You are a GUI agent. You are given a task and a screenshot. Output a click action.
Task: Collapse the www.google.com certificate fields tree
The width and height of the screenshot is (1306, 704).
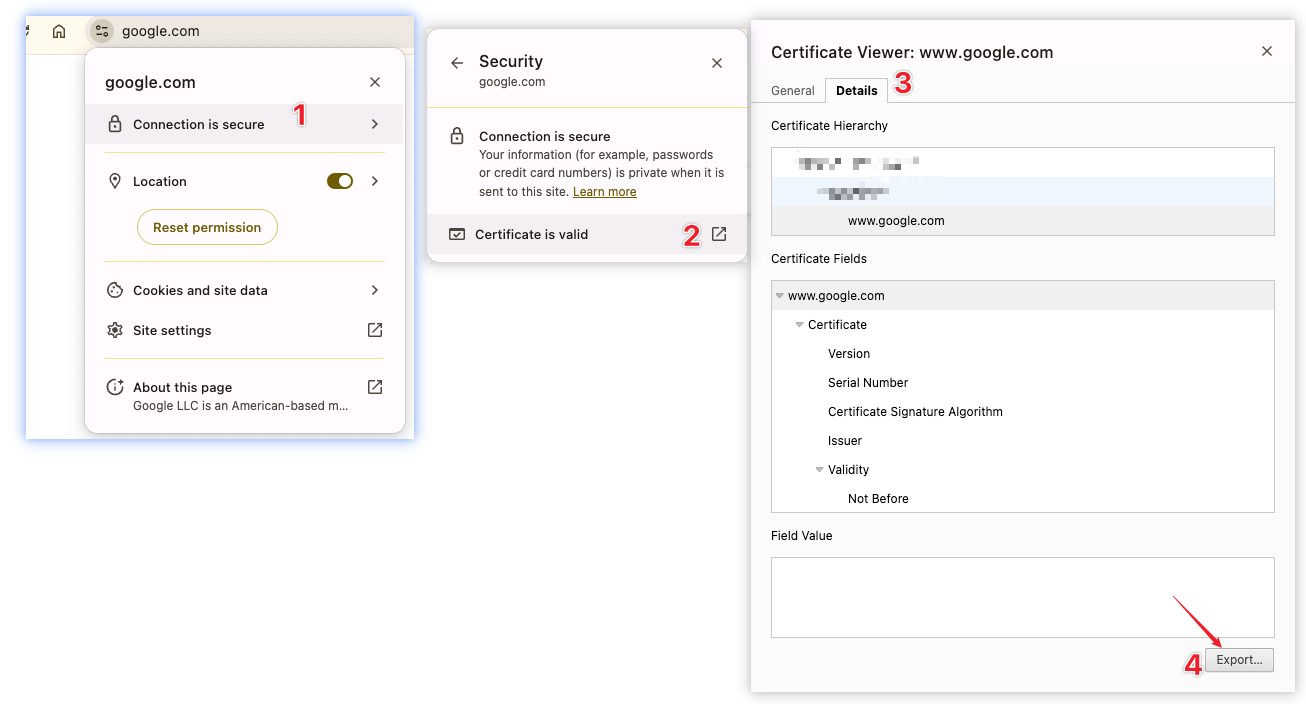click(779, 296)
